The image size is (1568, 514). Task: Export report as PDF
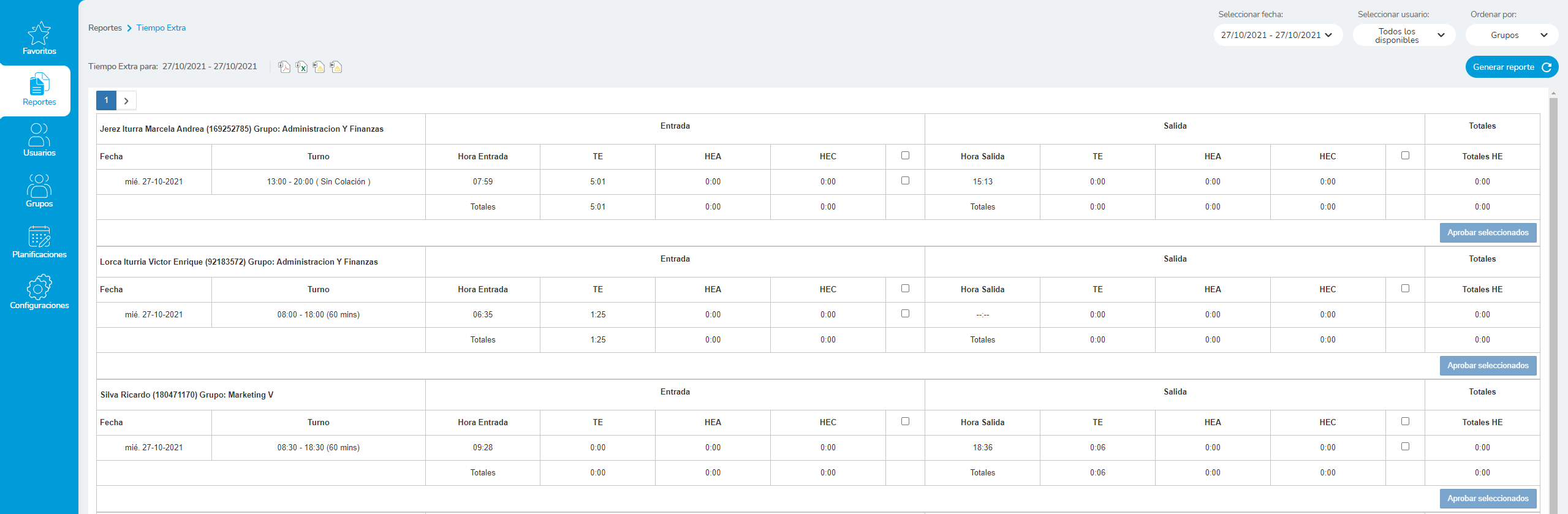pos(284,67)
